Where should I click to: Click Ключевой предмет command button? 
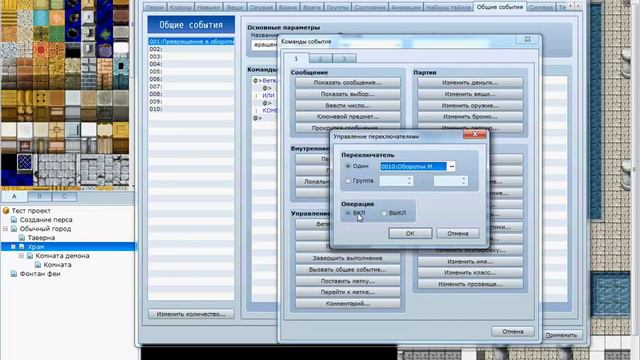click(x=347, y=117)
